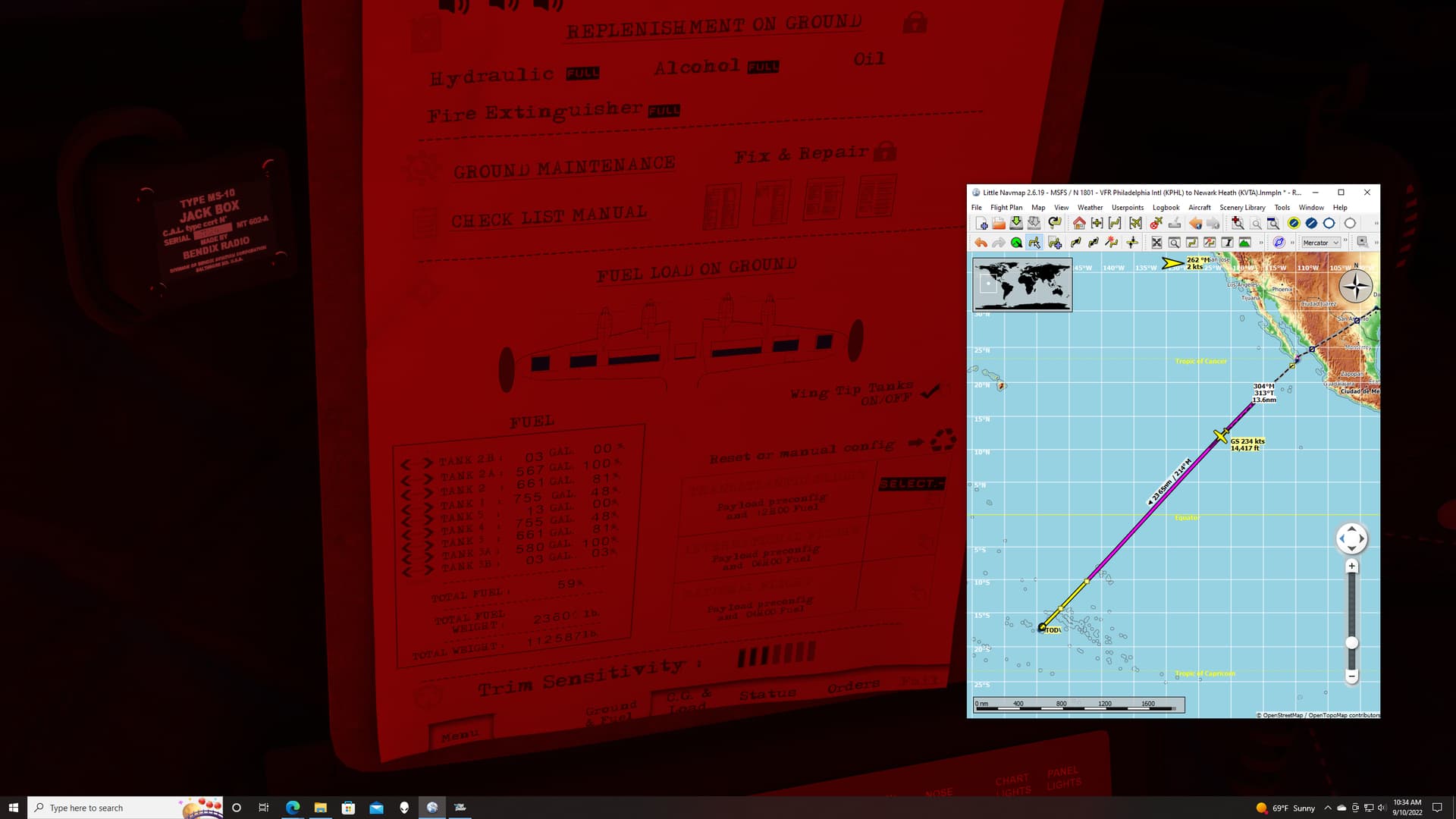This screenshot has height=819, width=1456.
Task: Toggle the yellow airport display button
Action: click(1294, 223)
